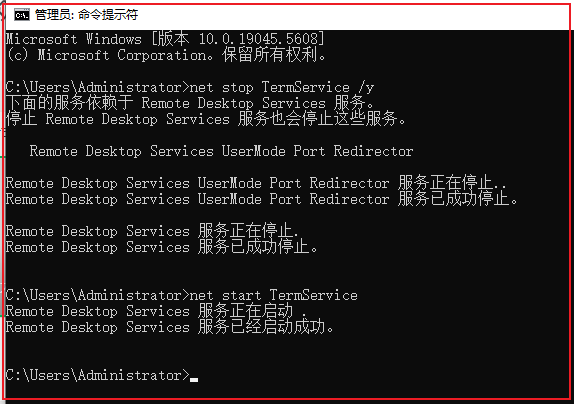574x404 pixels.
Task: Click the empty black area below the final prompt
Action: point(286,391)
